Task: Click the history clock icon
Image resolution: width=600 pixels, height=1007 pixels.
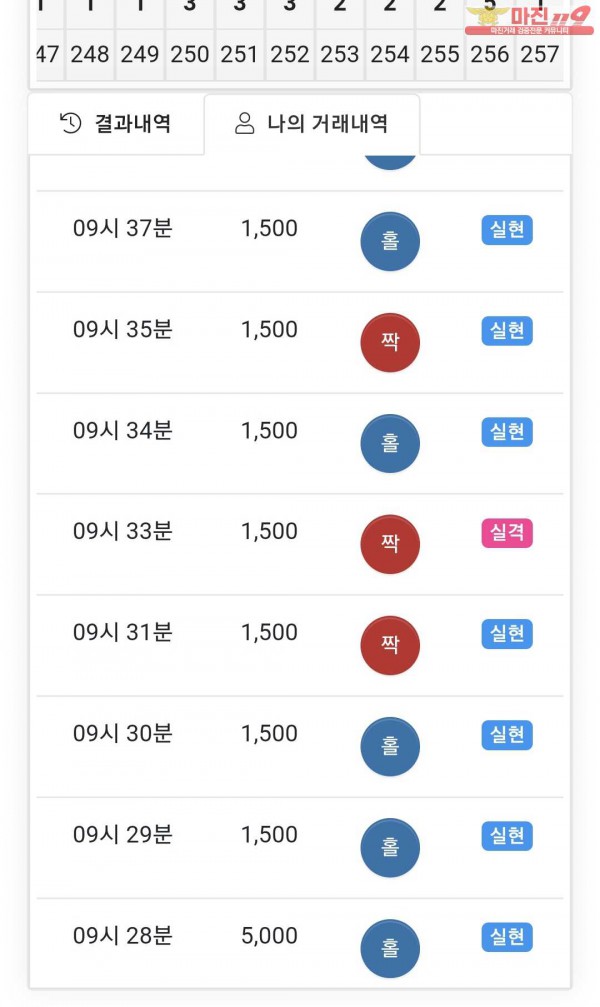Action: click(71, 124)
